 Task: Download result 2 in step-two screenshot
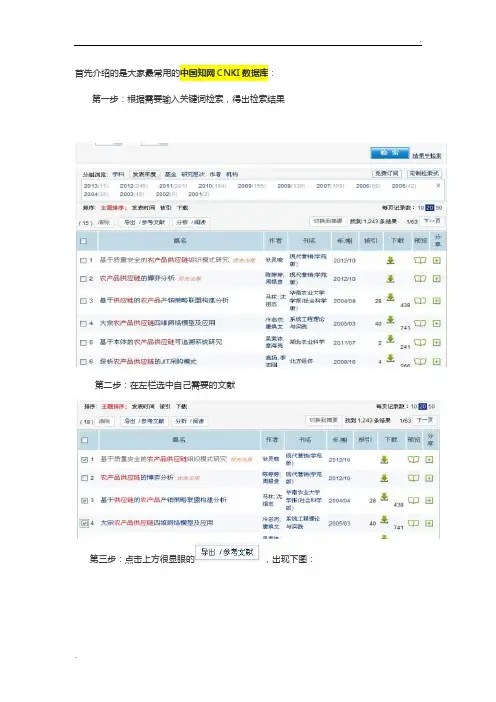click(x=384, y=478)
